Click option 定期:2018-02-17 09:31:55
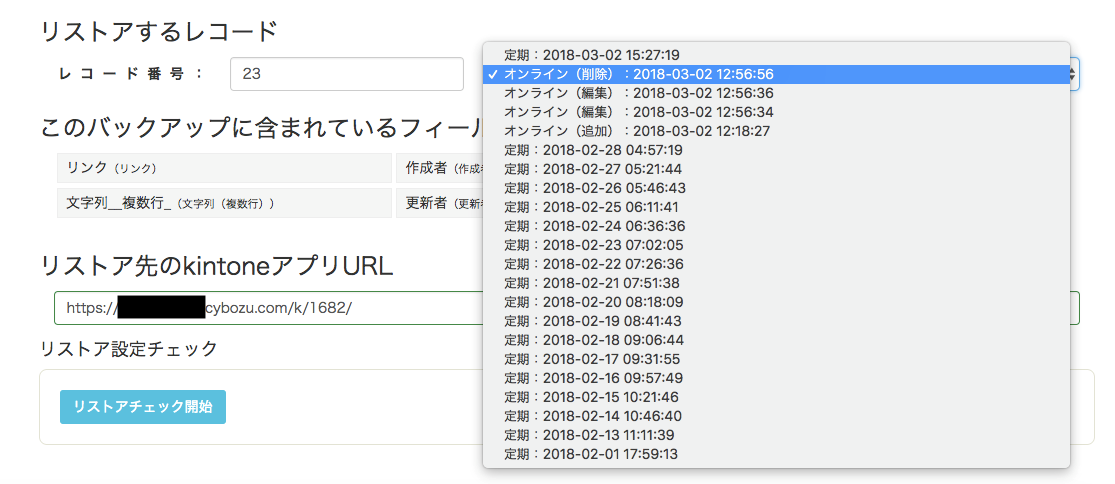1115x484 pixels. click(x=776, y=359)
